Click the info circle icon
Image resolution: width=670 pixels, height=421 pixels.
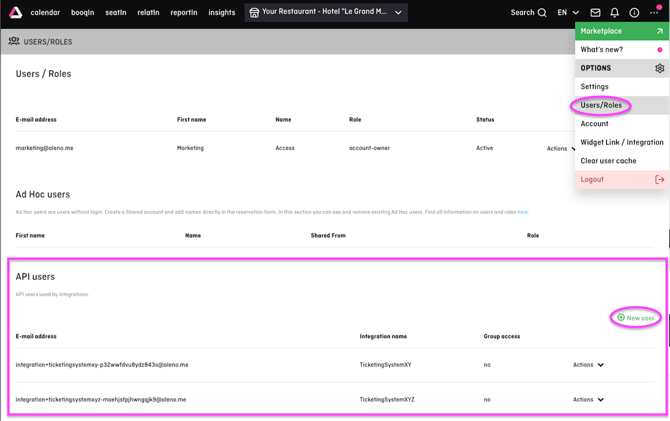point(634,12)
